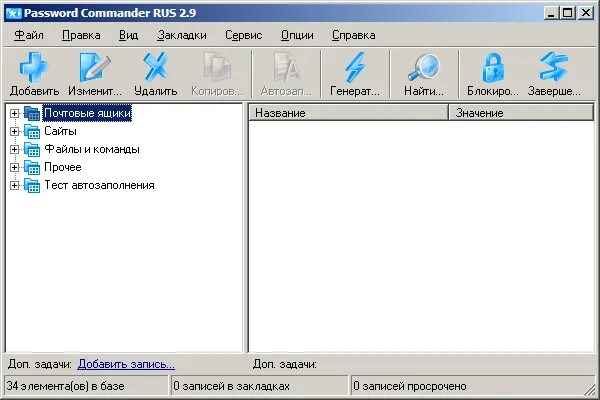The height and width of the screenshot is (400, 600).
Task: Click the Найти magnifier search icon
Action: tap(424, 67)
